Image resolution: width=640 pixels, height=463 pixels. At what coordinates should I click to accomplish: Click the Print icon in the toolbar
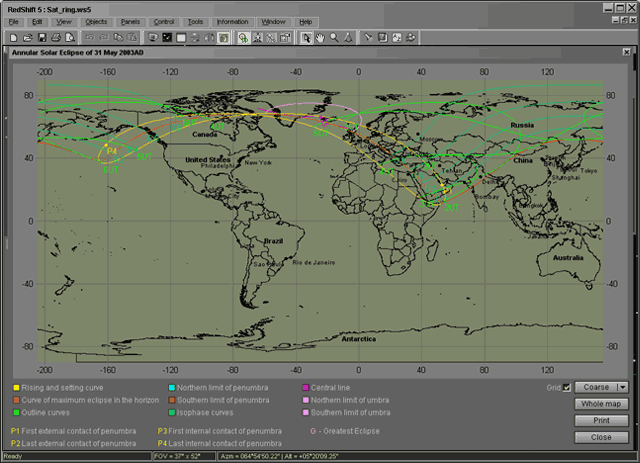tap(56, 38)
